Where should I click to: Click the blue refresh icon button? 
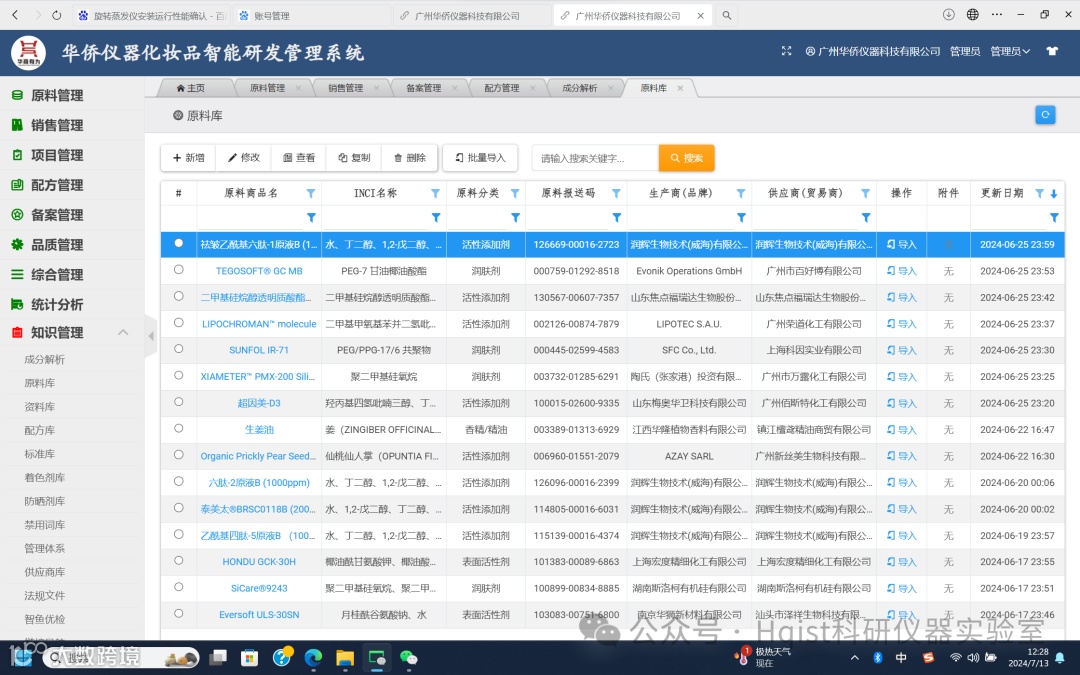pos(1045,115)
